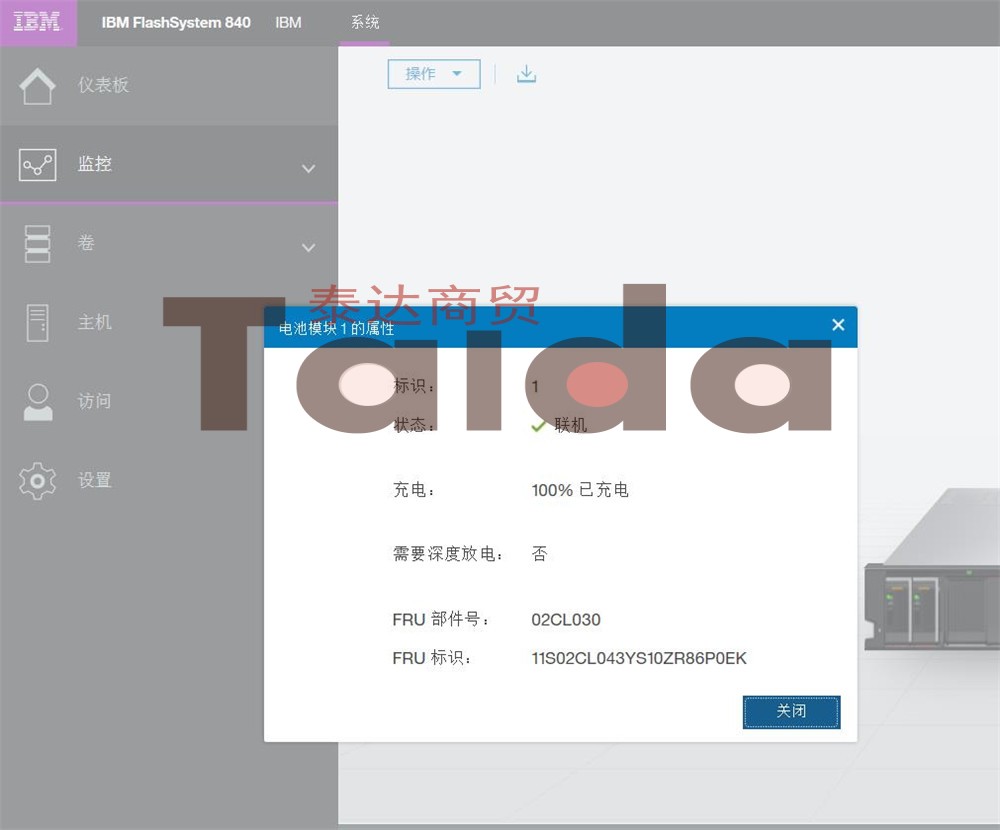Viewport: 1000px width, 830px height.
Task: Switch to the 系统 tab
Action: pyautogui.click(x=365, y=23)
